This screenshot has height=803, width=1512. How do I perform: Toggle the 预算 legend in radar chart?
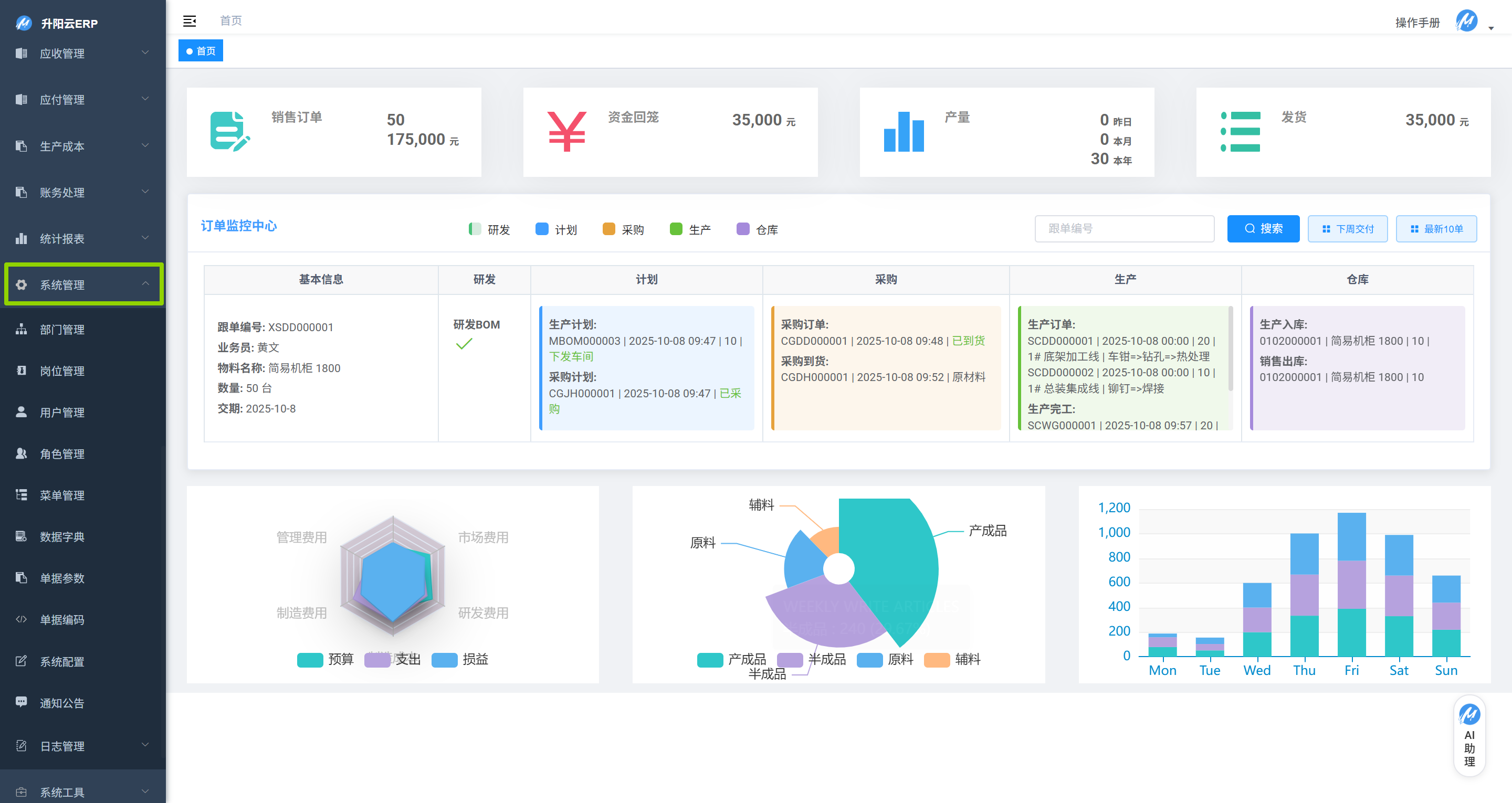(x=310, y=659)
